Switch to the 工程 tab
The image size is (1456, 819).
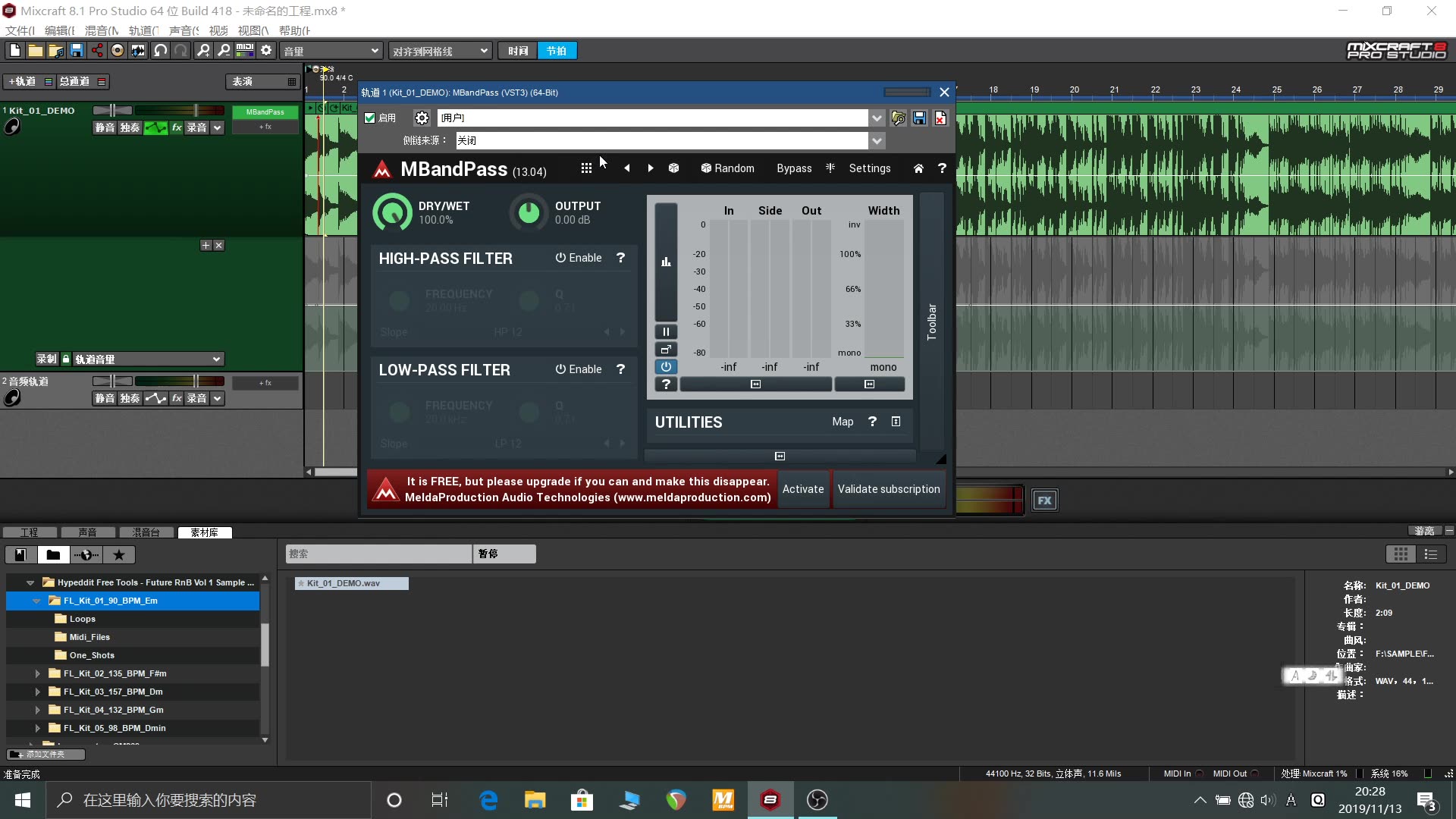[29, 532]
